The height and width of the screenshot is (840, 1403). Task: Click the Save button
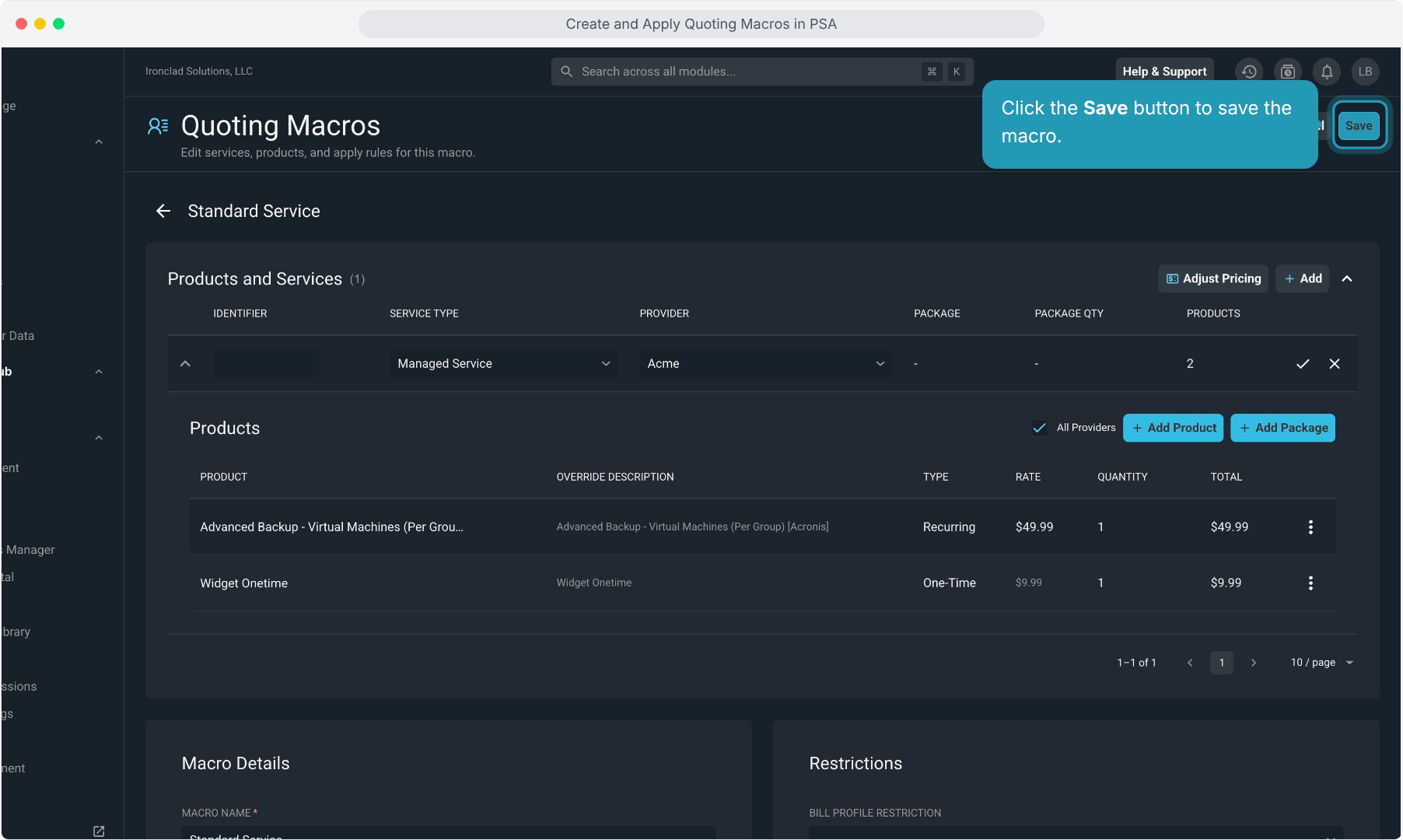[1359, 125]
